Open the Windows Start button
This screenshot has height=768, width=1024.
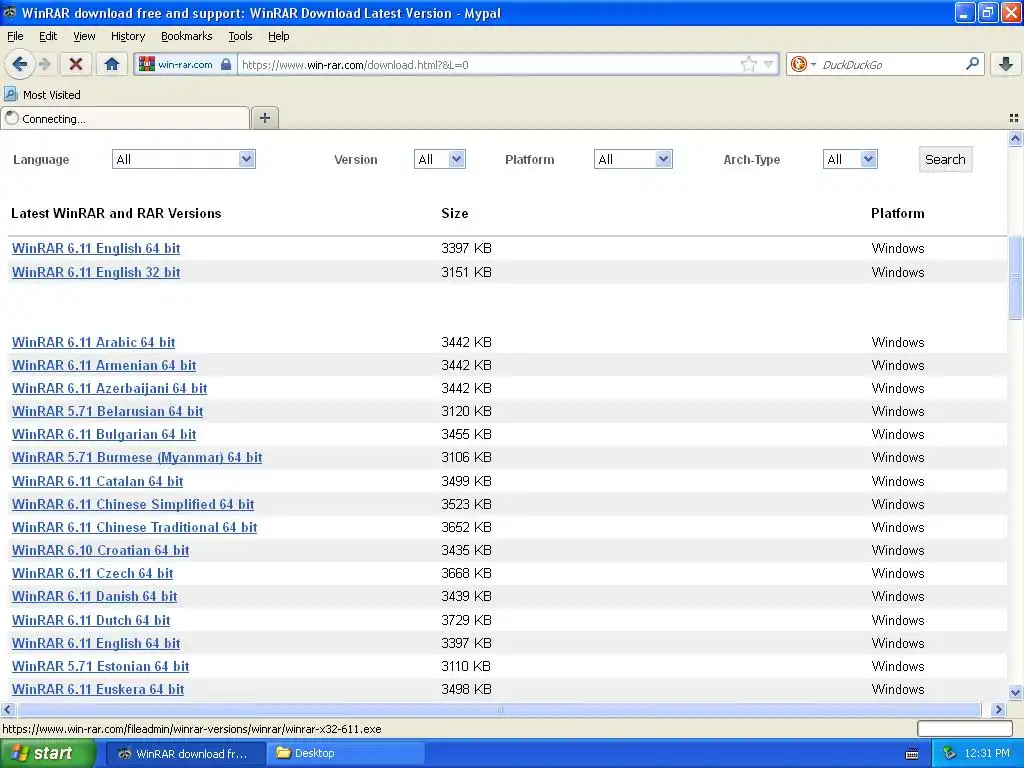pyautogui.click(x=47, y=754)
